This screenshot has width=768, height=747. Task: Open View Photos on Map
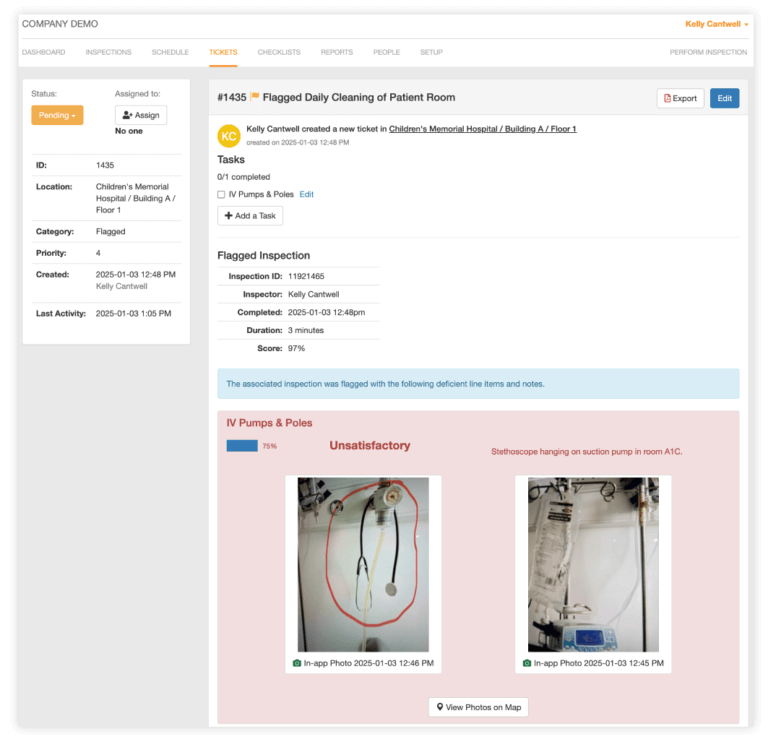(x=478, y=707)
